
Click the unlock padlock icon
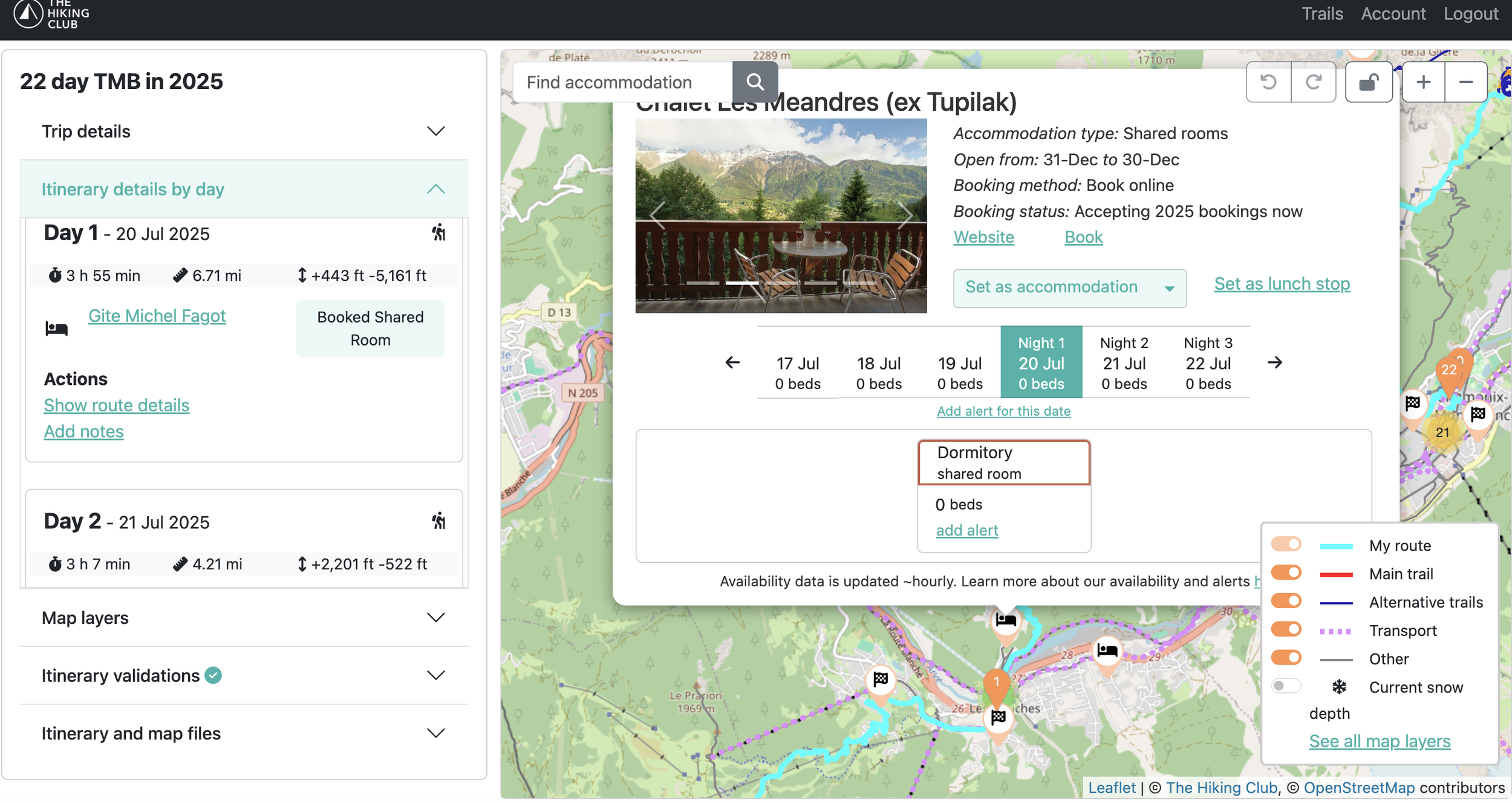[x=1368, y=82]
